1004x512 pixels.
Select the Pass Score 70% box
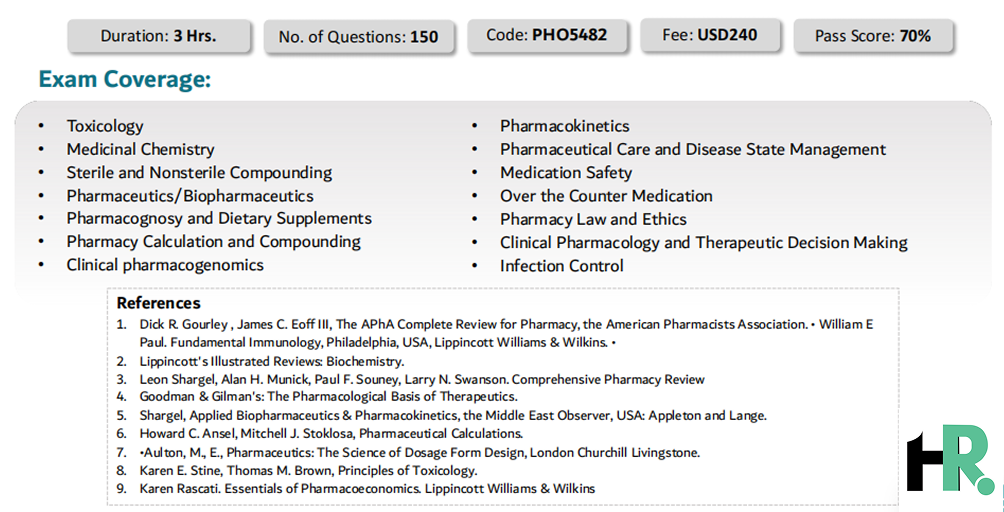[873, 36]
